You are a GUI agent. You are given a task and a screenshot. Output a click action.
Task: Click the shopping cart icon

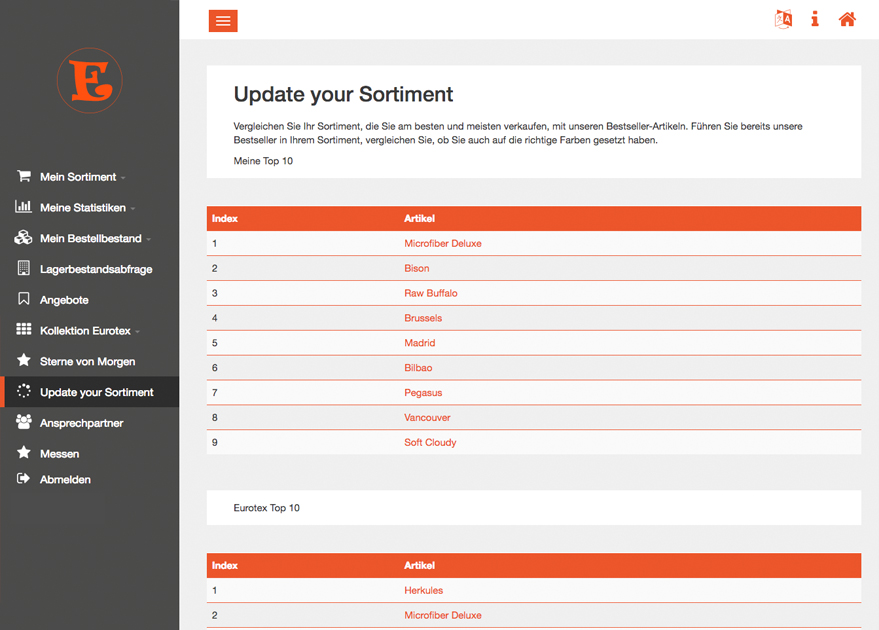[23, 176]
